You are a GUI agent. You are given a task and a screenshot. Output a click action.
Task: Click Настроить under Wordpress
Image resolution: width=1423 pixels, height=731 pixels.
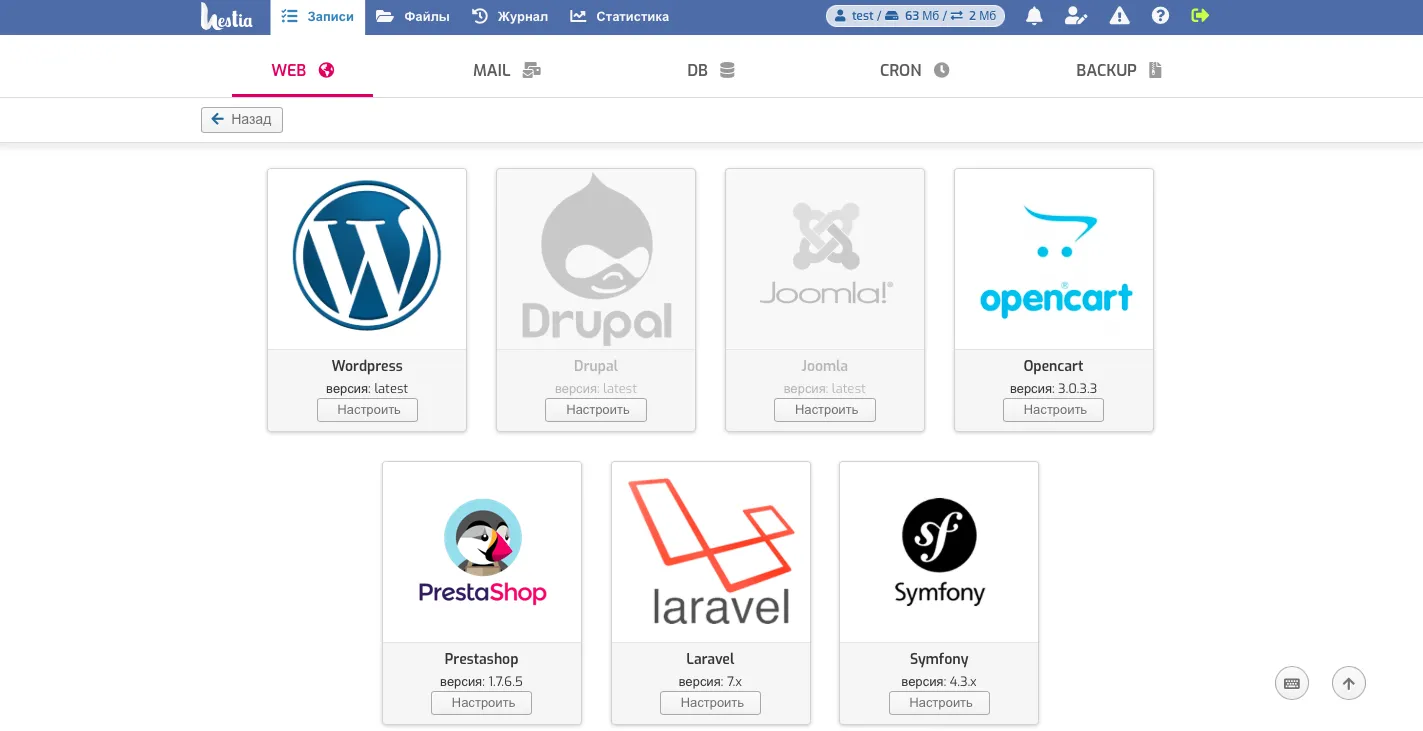[x=367, y=409]
